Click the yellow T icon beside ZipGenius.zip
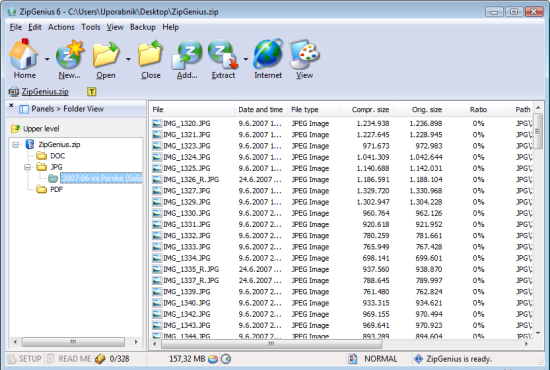550x370 pixels. tap(91, 92)
